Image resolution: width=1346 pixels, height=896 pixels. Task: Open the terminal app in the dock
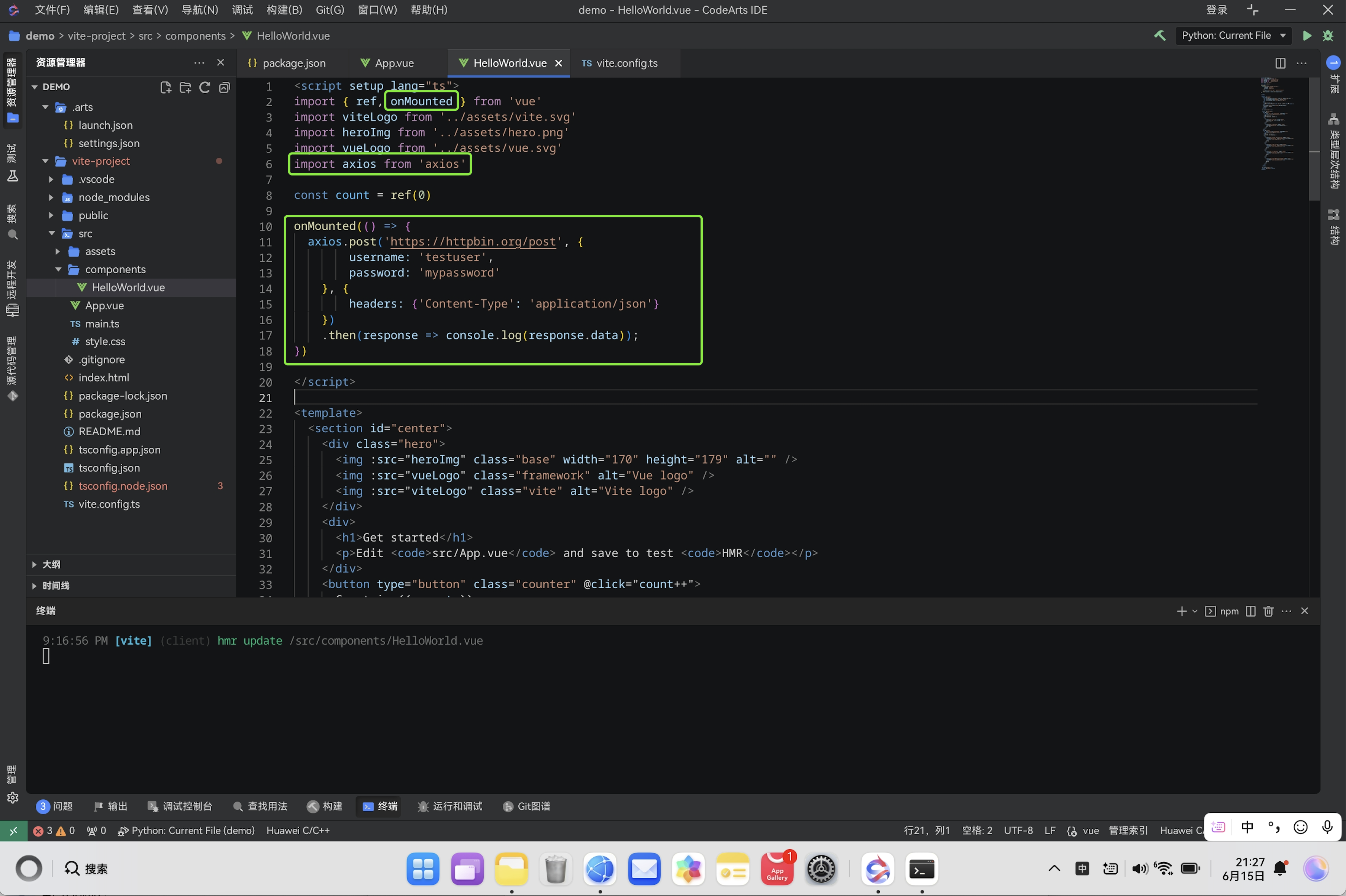[x=921, y=869]
